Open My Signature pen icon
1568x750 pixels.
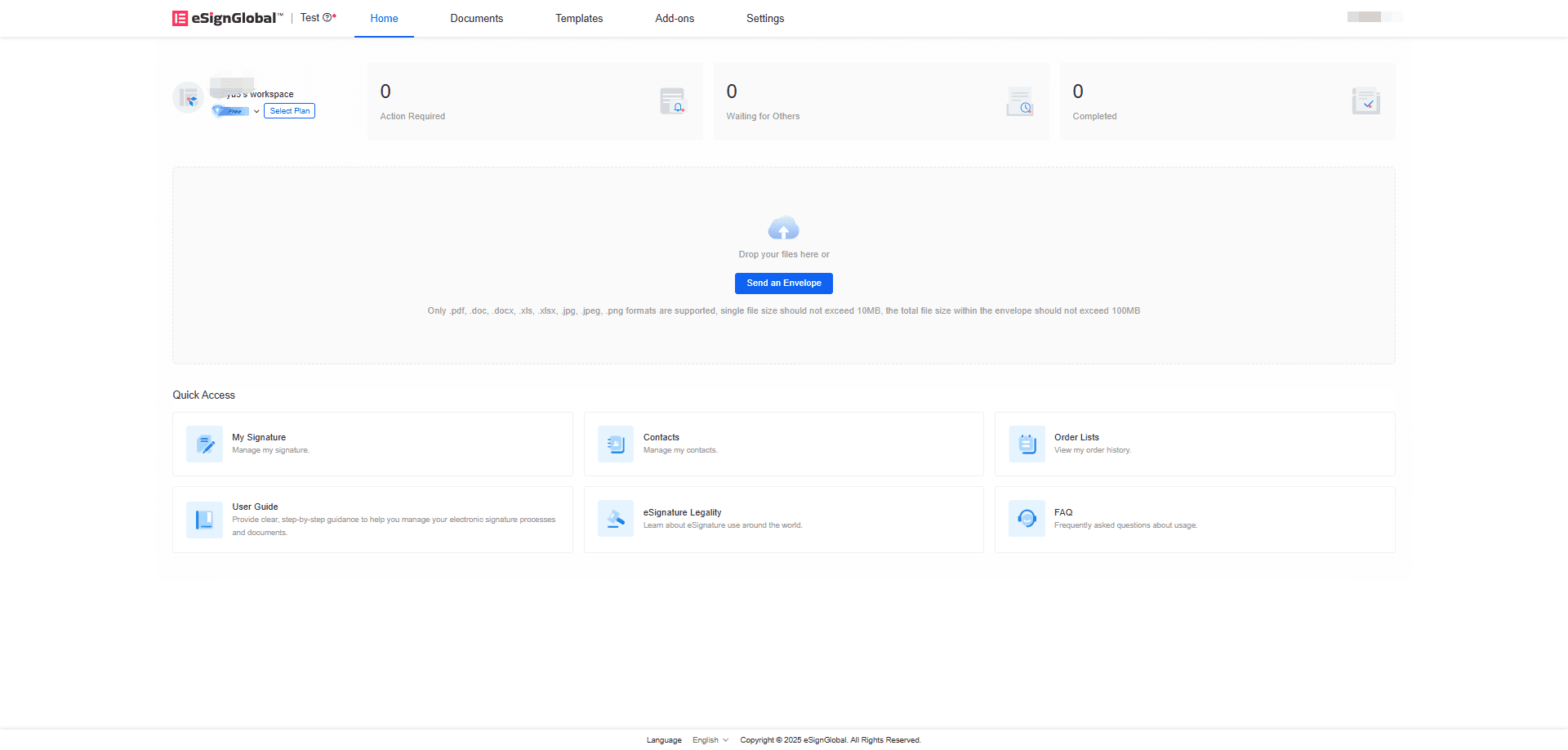204,444
